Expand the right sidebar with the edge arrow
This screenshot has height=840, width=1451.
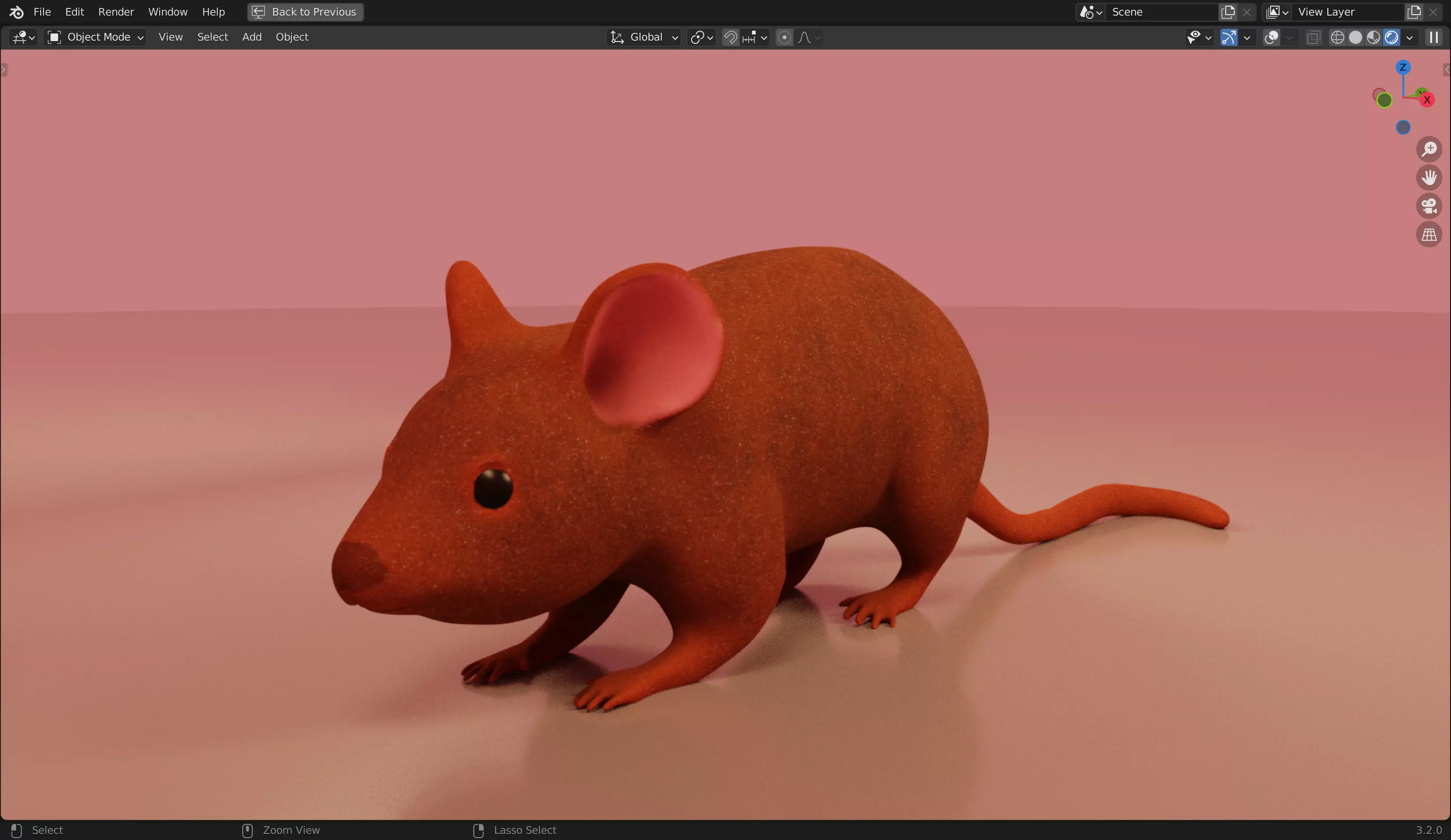pos(1447,70)
